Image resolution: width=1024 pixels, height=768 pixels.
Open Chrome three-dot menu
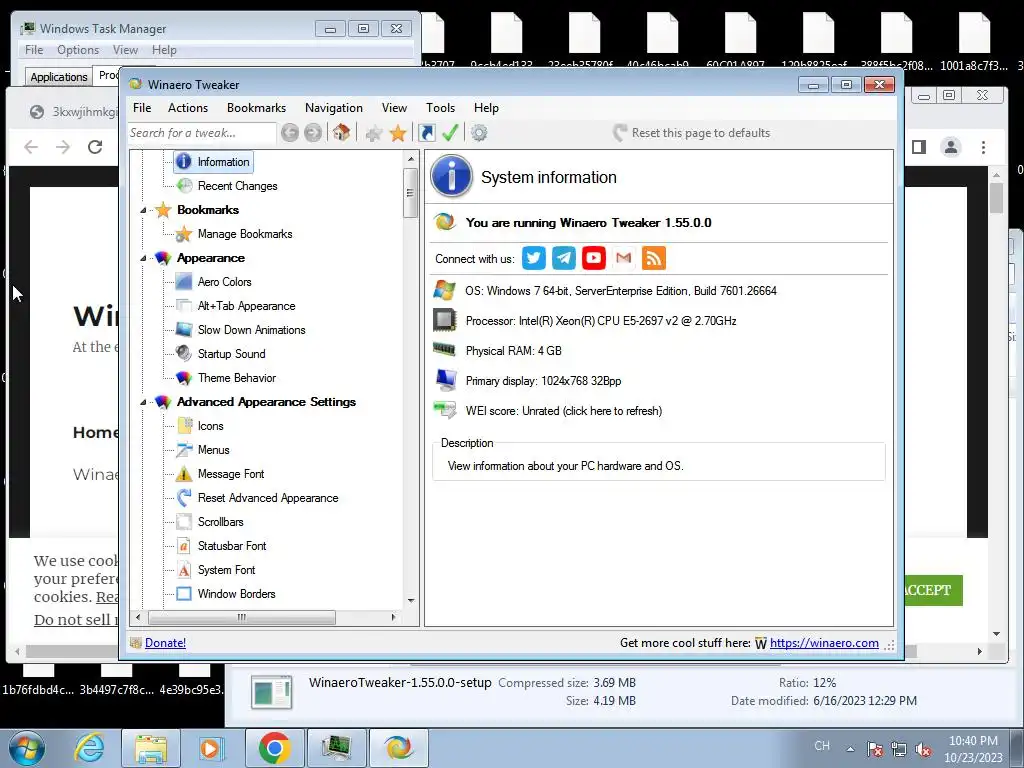[x=984, y=148]
